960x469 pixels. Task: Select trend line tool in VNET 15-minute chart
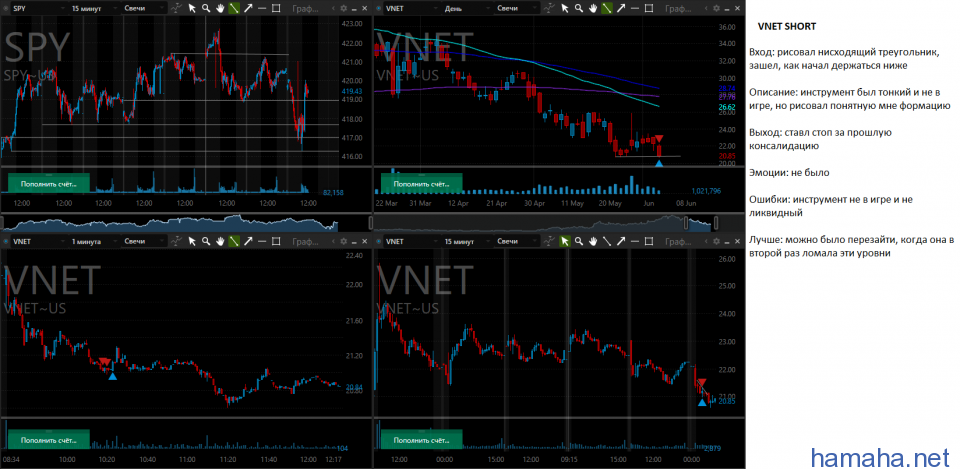pos(606,241)
